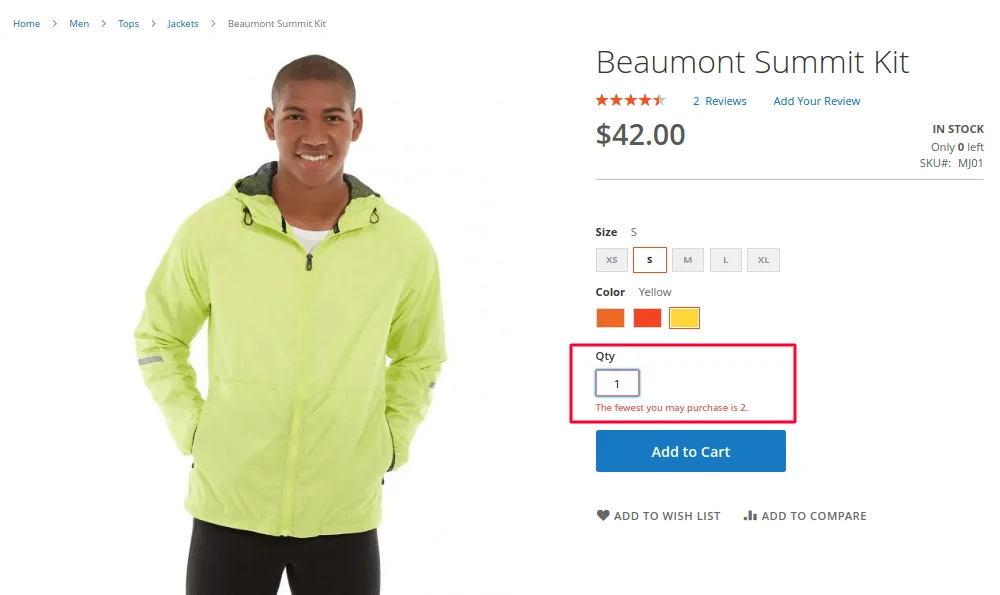
Task: Click Add Your Review link
Action: point(817,101)
